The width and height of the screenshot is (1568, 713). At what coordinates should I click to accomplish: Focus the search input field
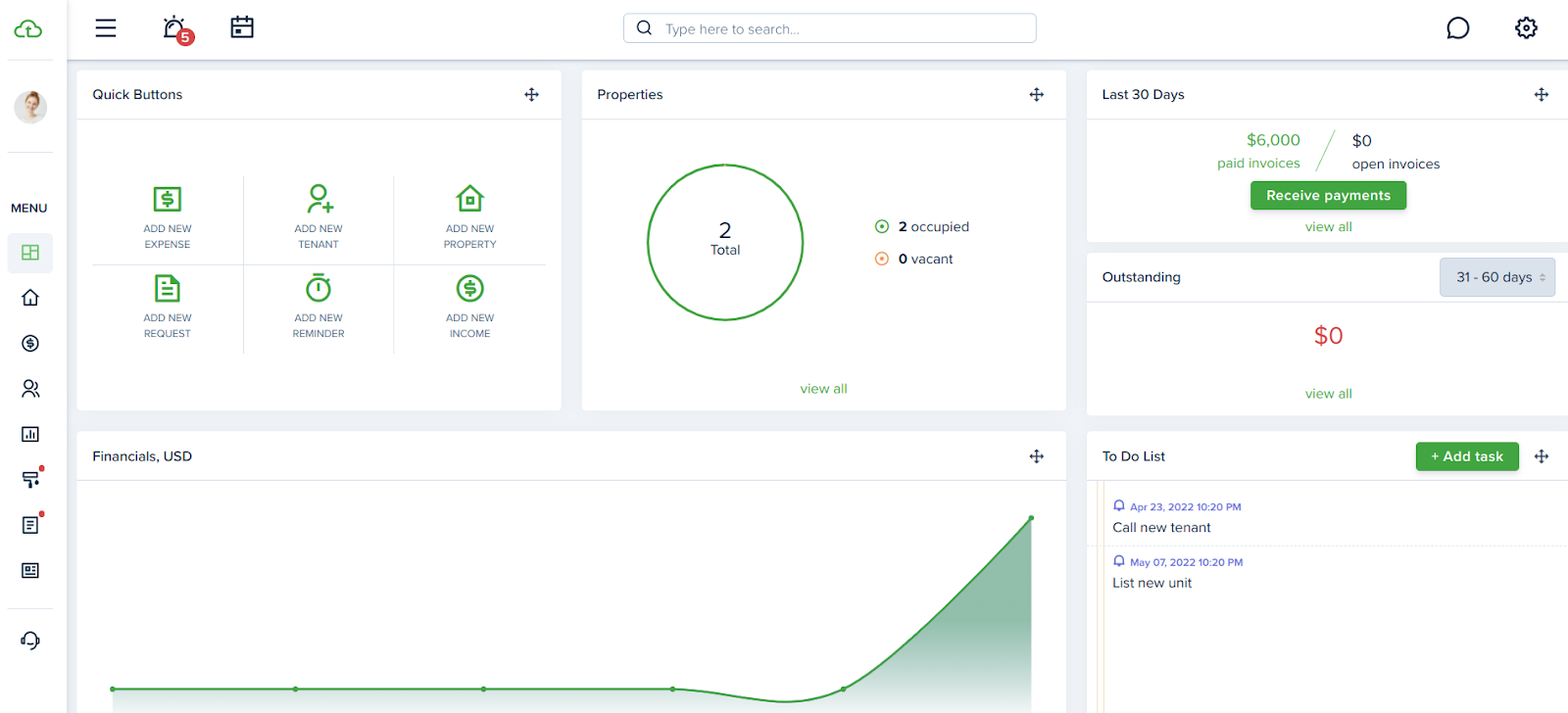(830, 28)
